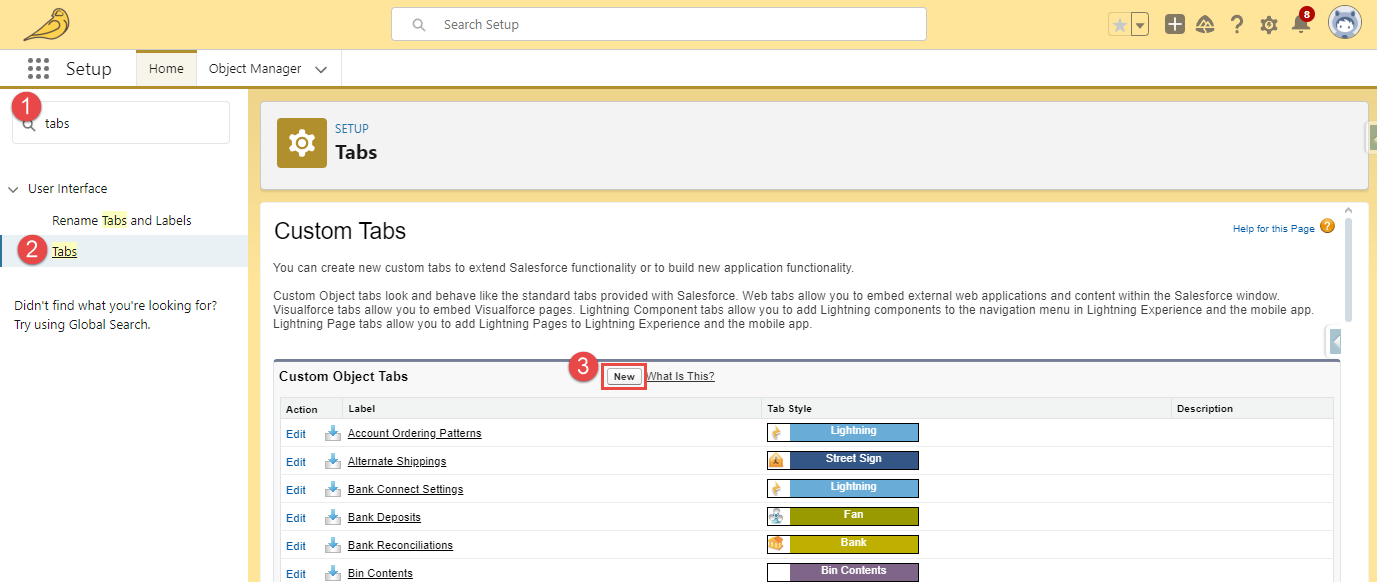The image size is (1377, 582).
Task: Sort by the Label column header
Action: pos(361,409)
